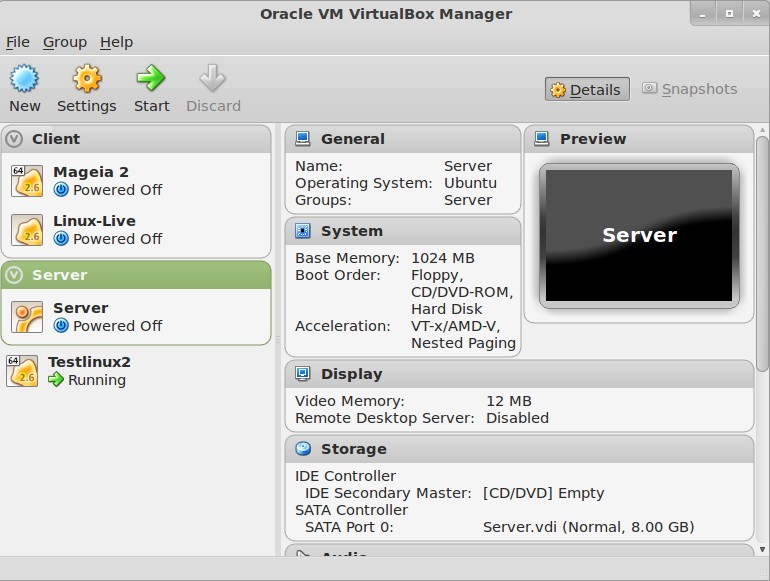The height and width of the screenshot is (581, 770).
Task: Open the Help menu
Action: click(x=116, y=42)
